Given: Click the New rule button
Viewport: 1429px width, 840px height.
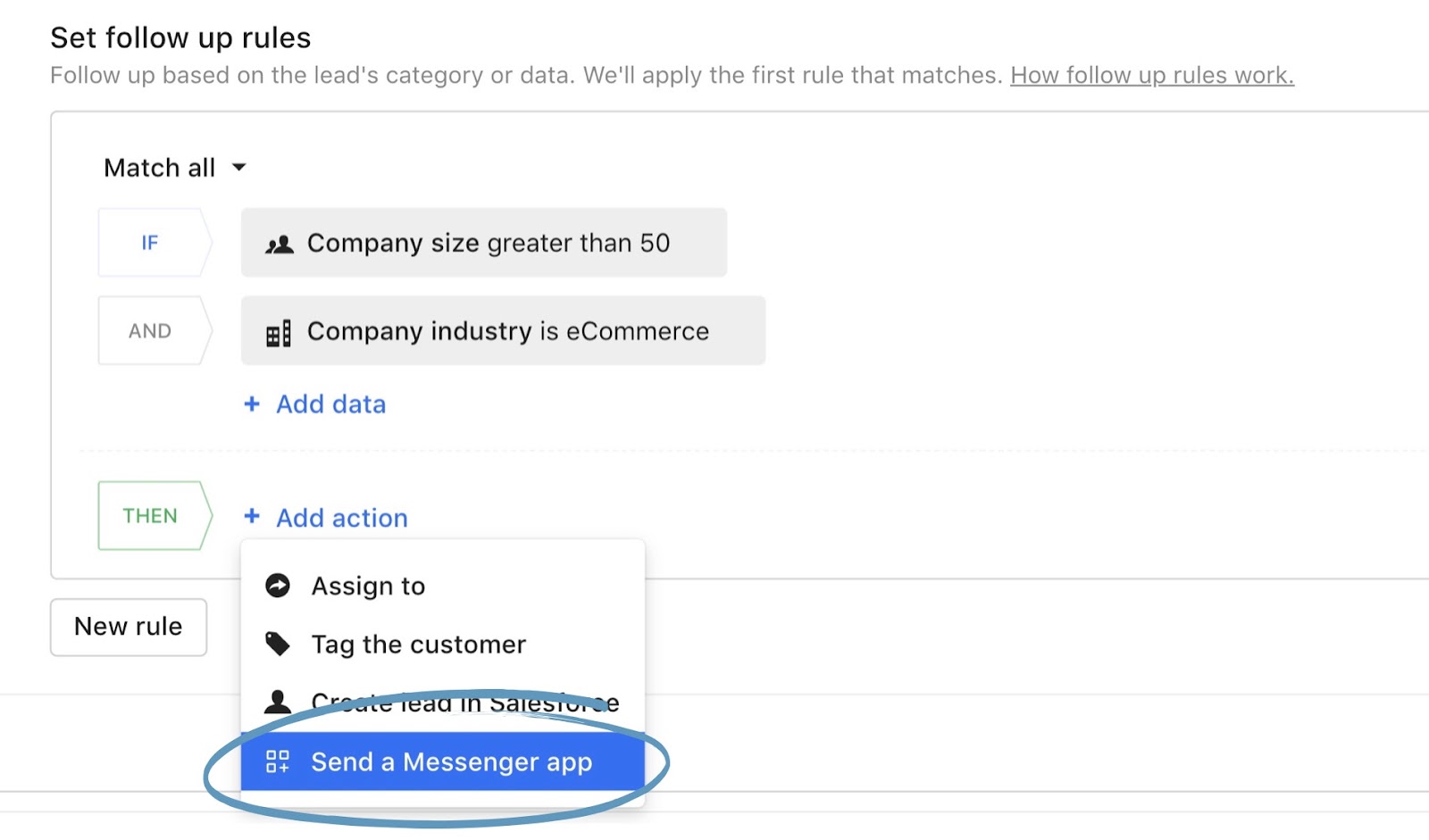Looking at the screenshot, I should pos(129,627).
